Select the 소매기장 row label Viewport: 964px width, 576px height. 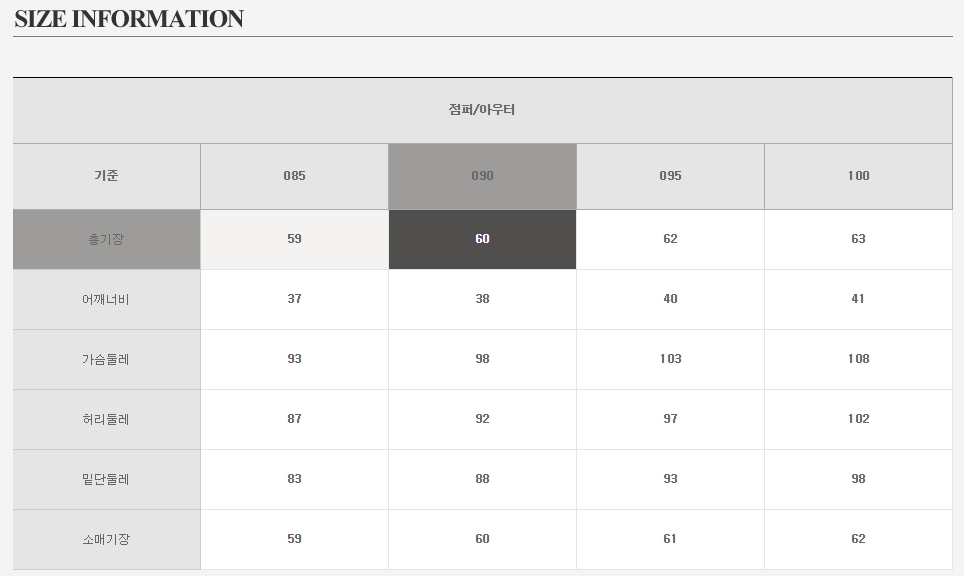106,539
